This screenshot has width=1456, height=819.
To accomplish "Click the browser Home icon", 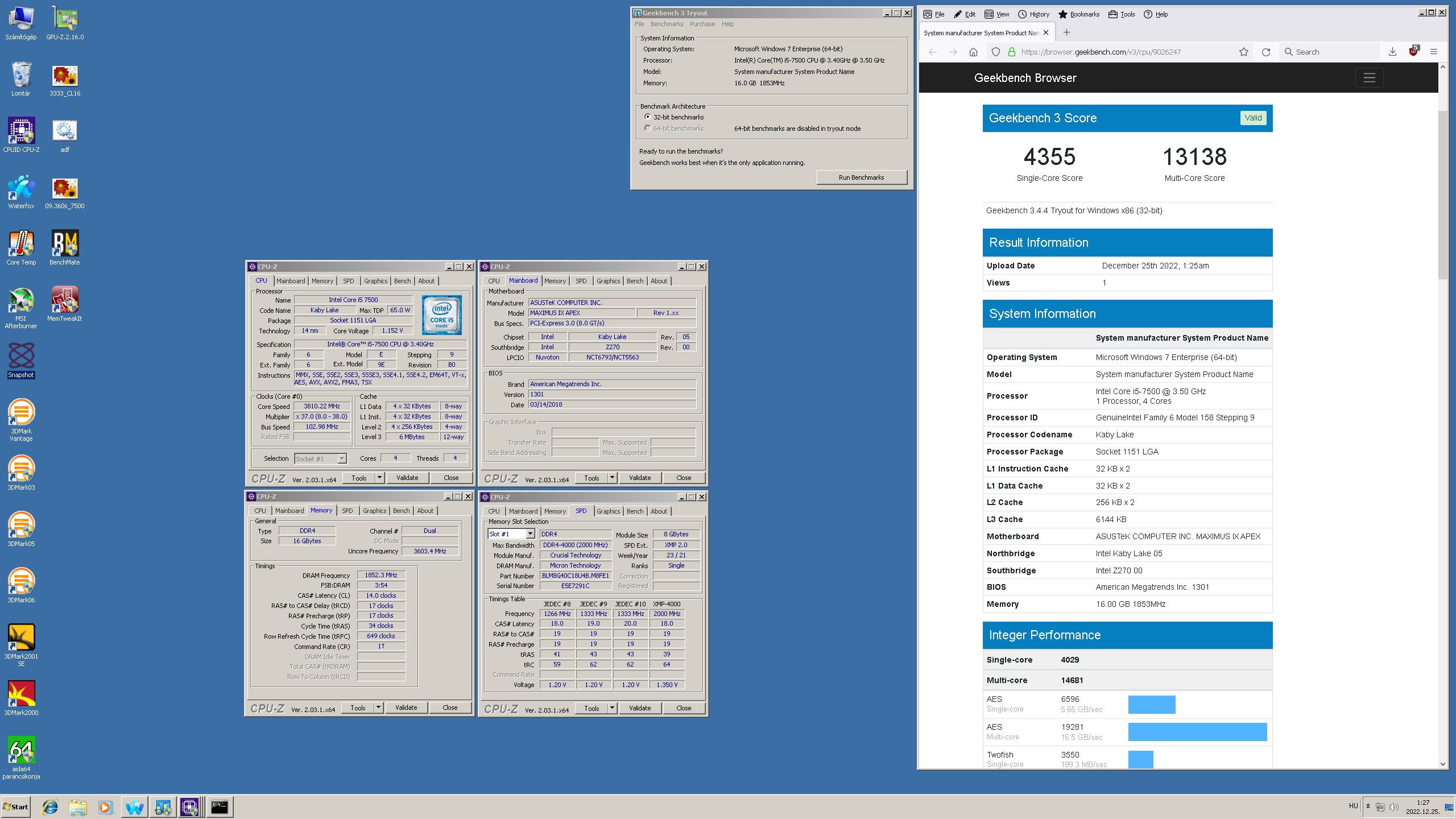I will point(973,52).
